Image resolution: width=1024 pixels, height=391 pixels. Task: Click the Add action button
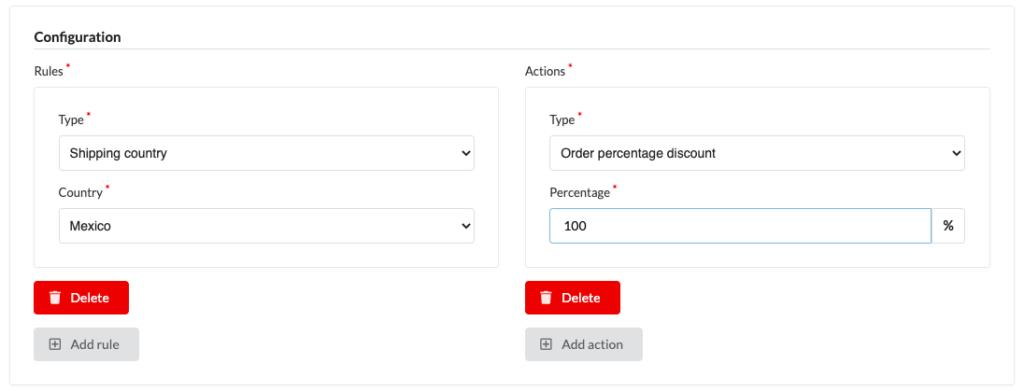coord(584,344)
